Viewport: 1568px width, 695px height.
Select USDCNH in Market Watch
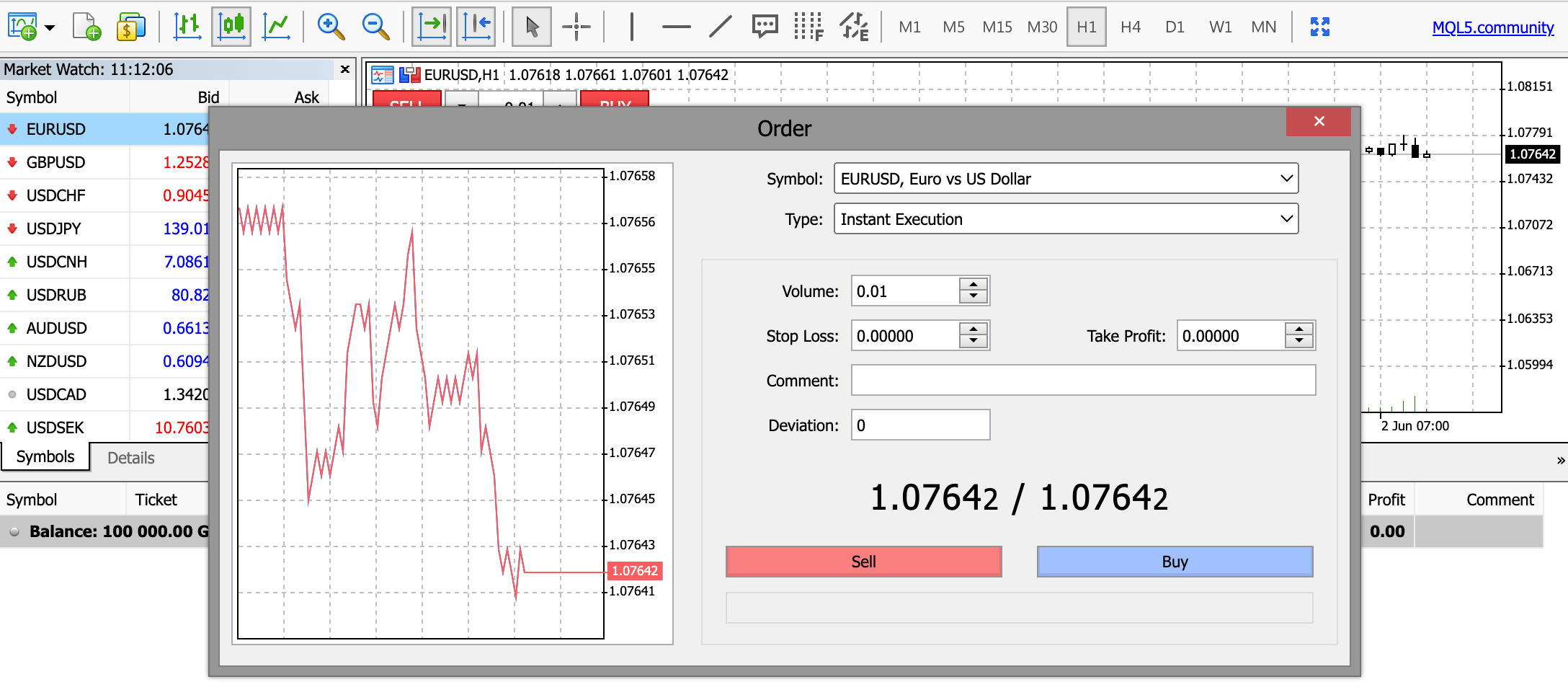(x=104, y=262)
